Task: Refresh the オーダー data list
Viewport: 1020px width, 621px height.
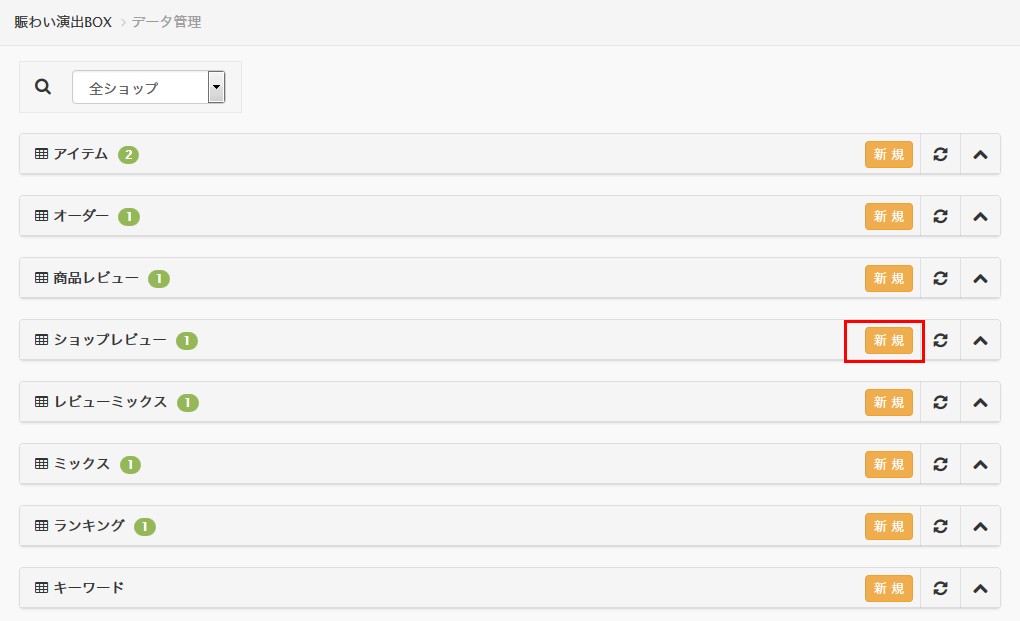Action: click(940, 216)
